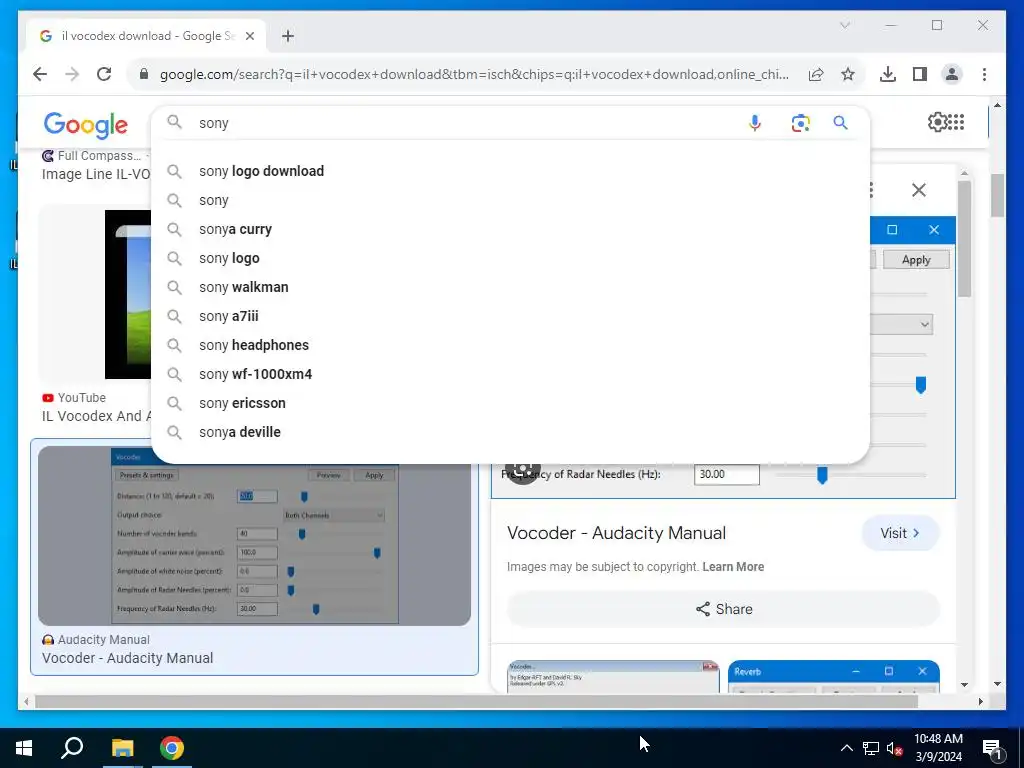The width and height of the screenshot is (1024, 768).
Task: Click Chrome icon in taskbar
Action: (x=172, y=748)
